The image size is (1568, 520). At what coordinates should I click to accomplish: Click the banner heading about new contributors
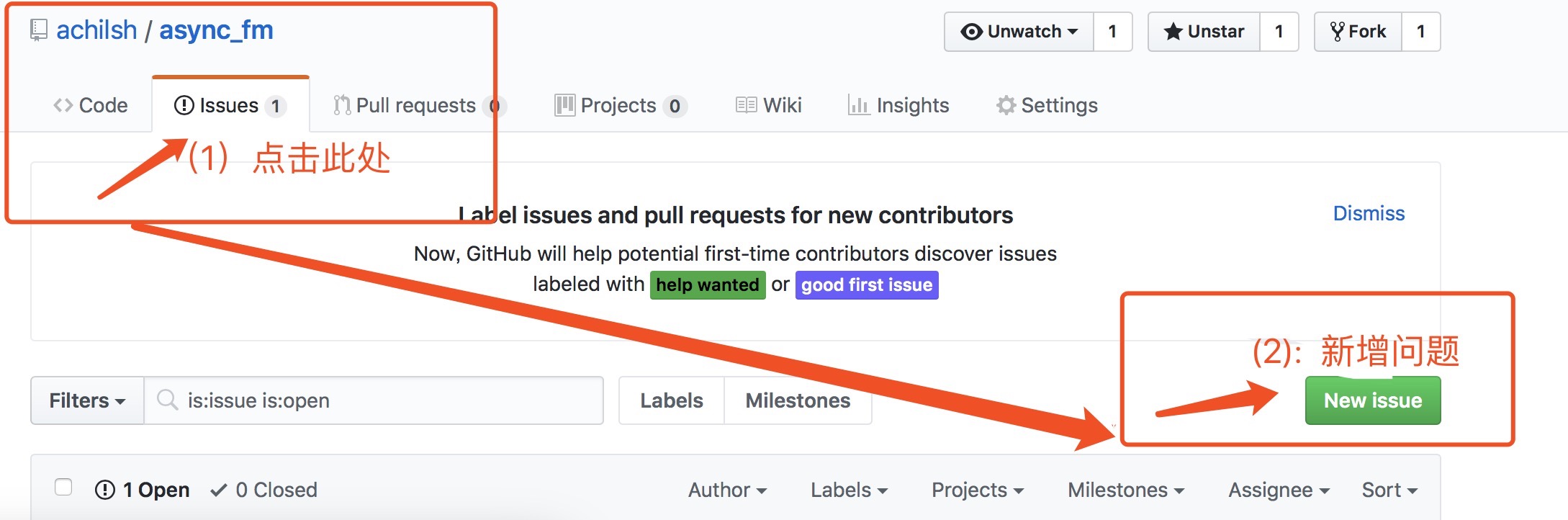click(x=735, y=215)
